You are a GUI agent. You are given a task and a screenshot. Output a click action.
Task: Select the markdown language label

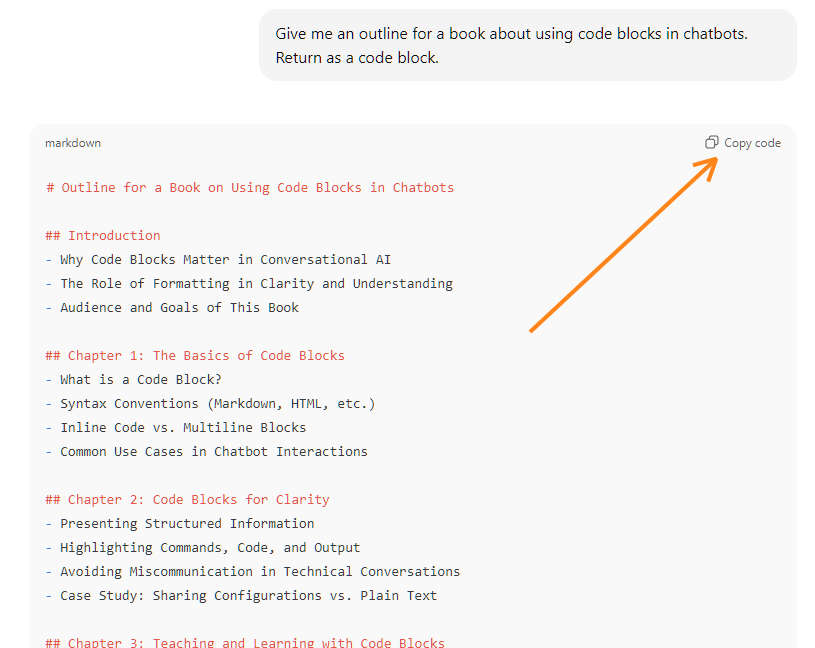click(x=73, y=143)
